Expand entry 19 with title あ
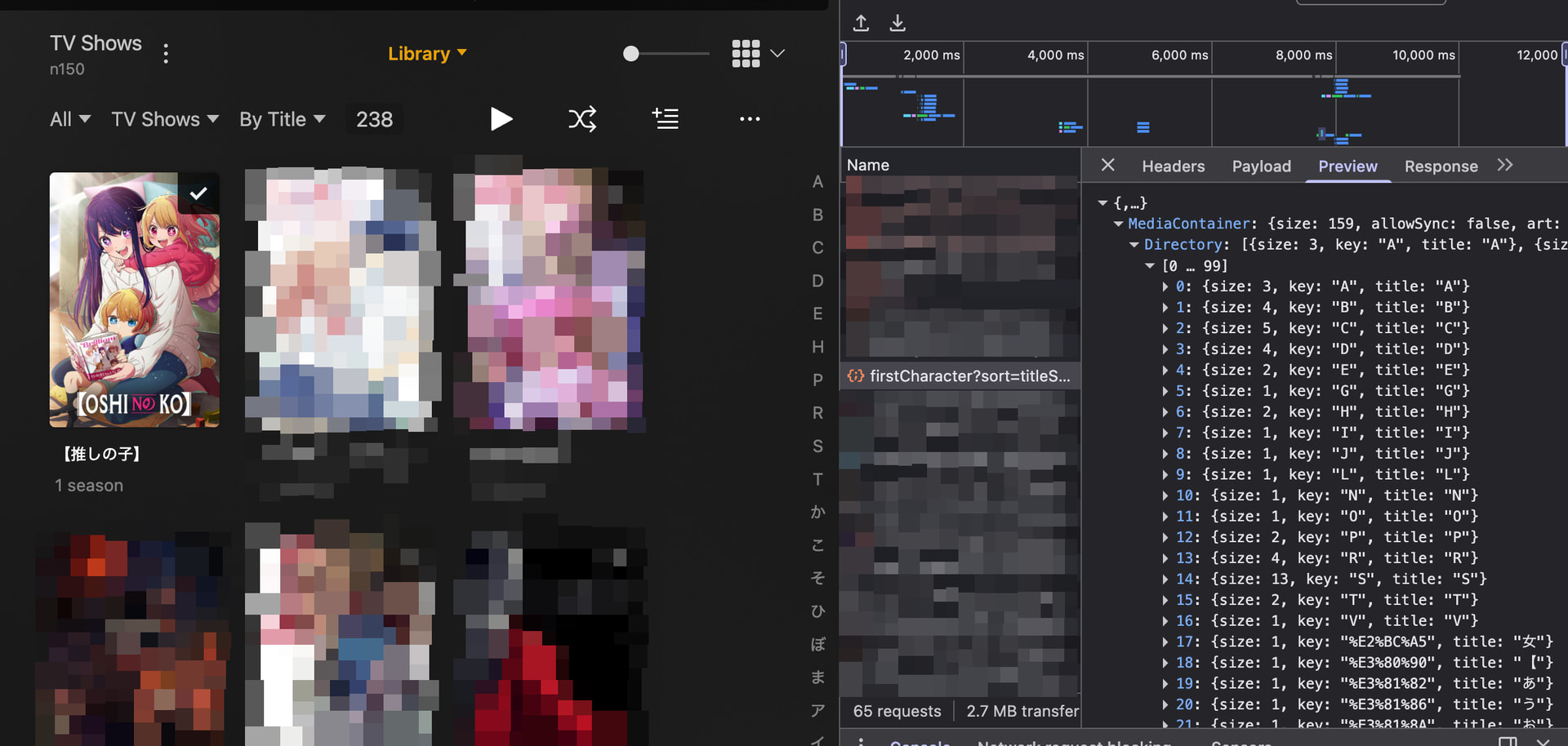1568x746 pixels. 1165,684
